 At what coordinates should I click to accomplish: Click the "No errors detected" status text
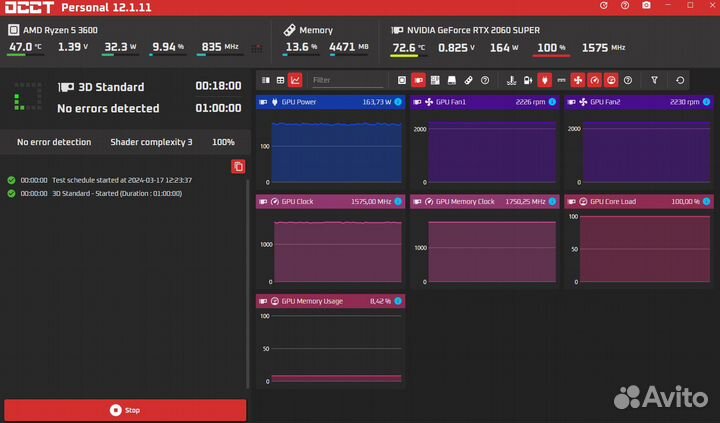click(108, 108)
